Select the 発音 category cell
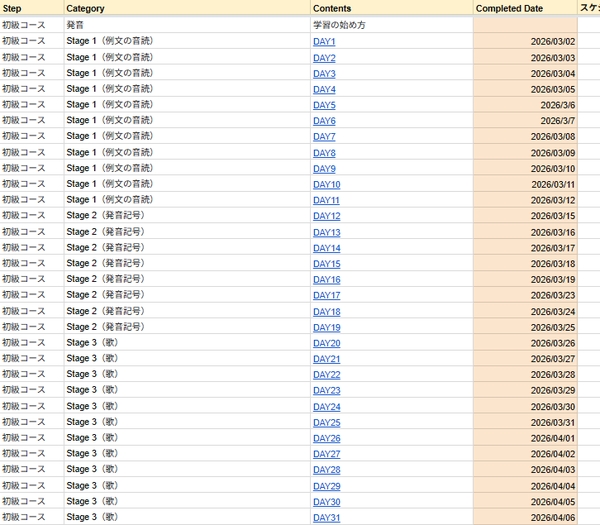The image size is (600, 525). click(187, 25)
